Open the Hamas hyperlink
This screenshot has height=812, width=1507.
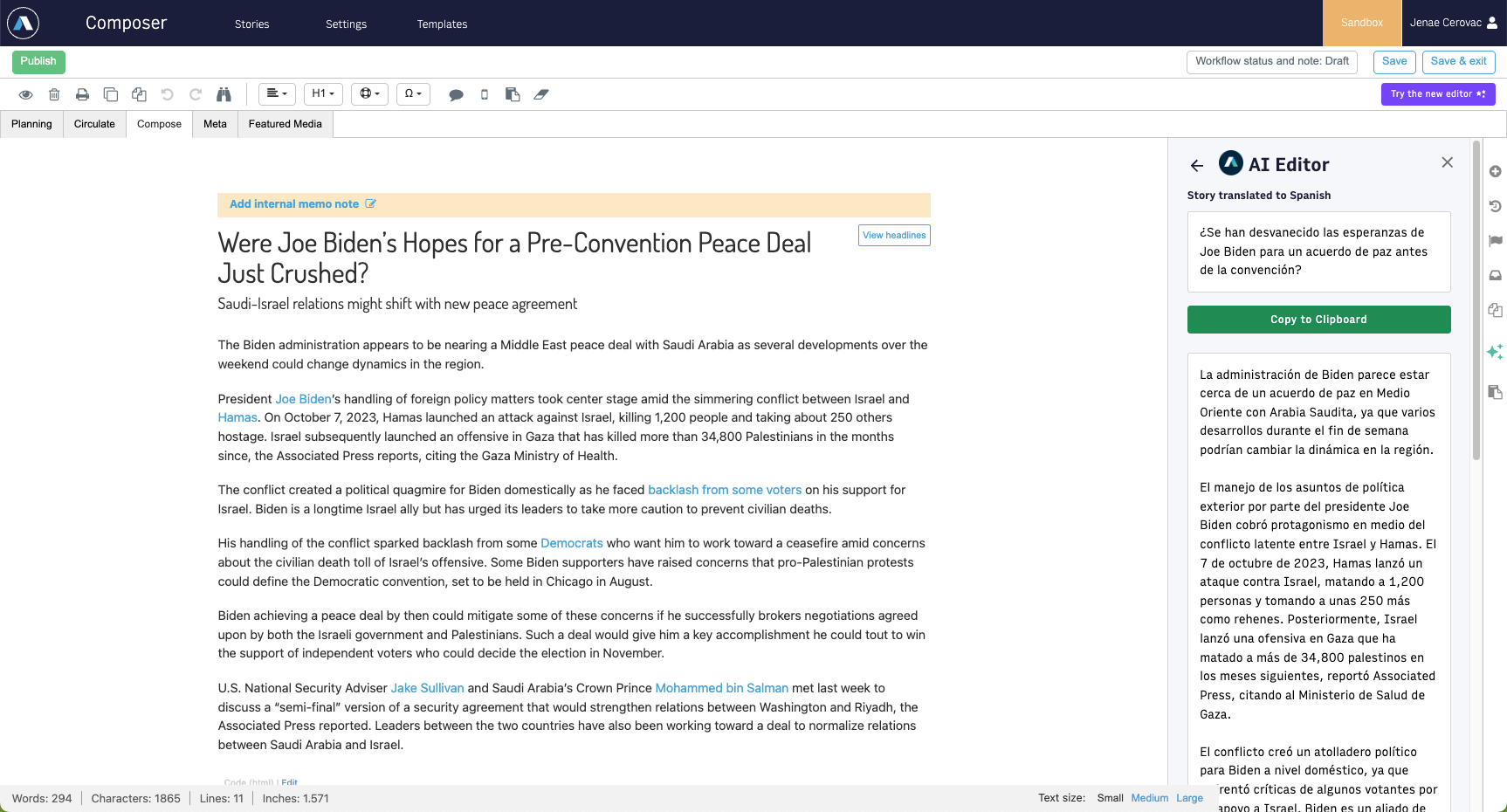(237, 417)
